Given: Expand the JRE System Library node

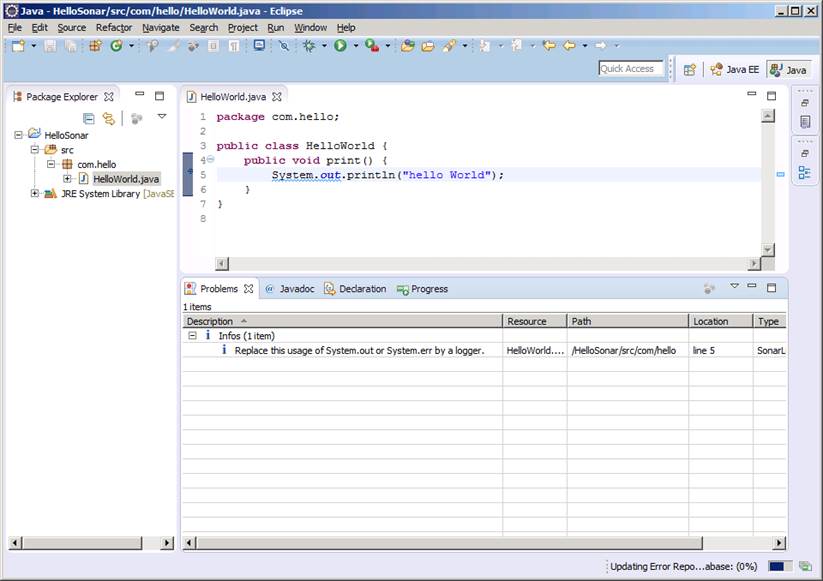Looking at the screenshot, I should (x=35, y=194).
